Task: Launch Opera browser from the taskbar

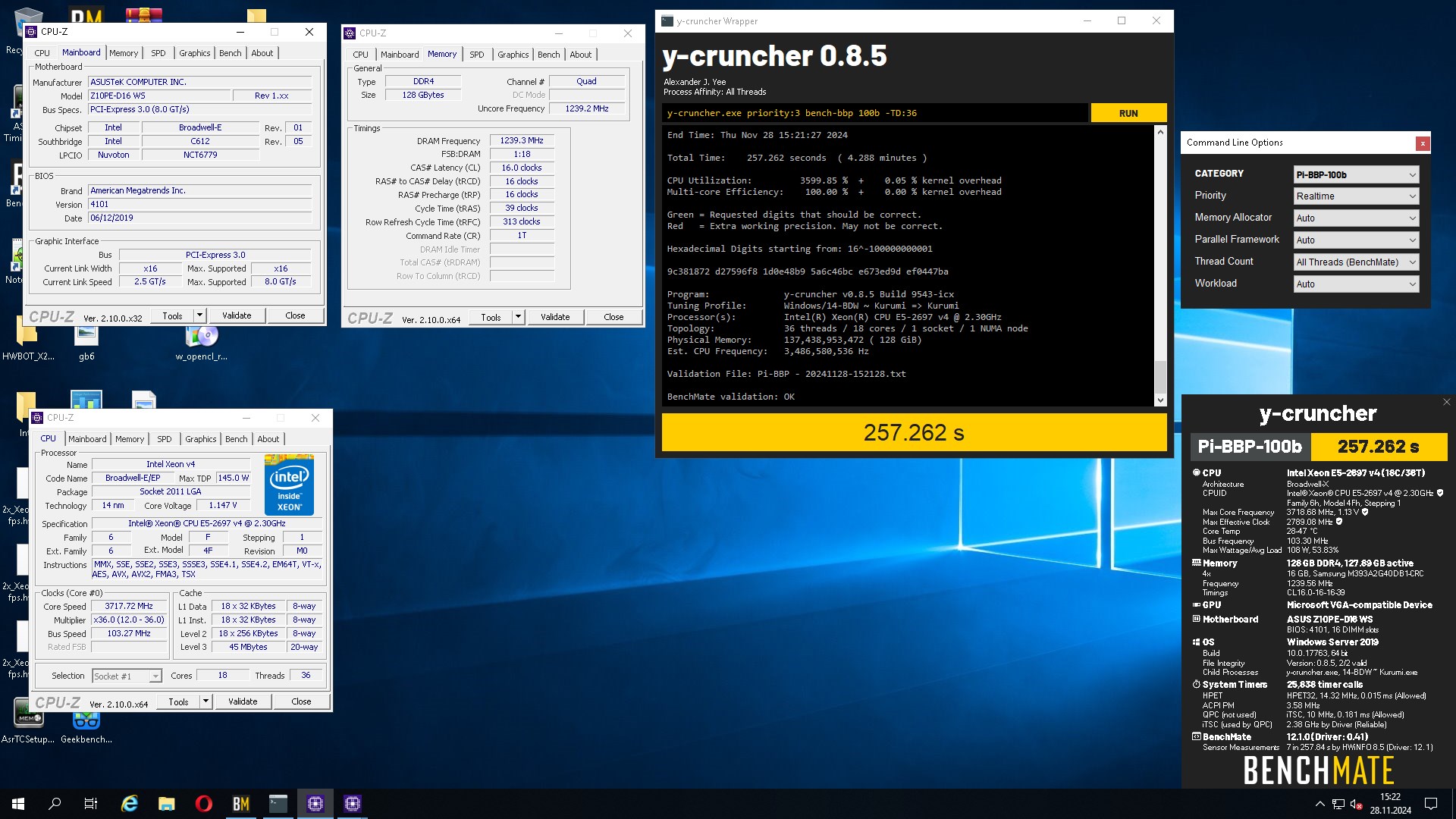Action: click(x=204, y=804)
